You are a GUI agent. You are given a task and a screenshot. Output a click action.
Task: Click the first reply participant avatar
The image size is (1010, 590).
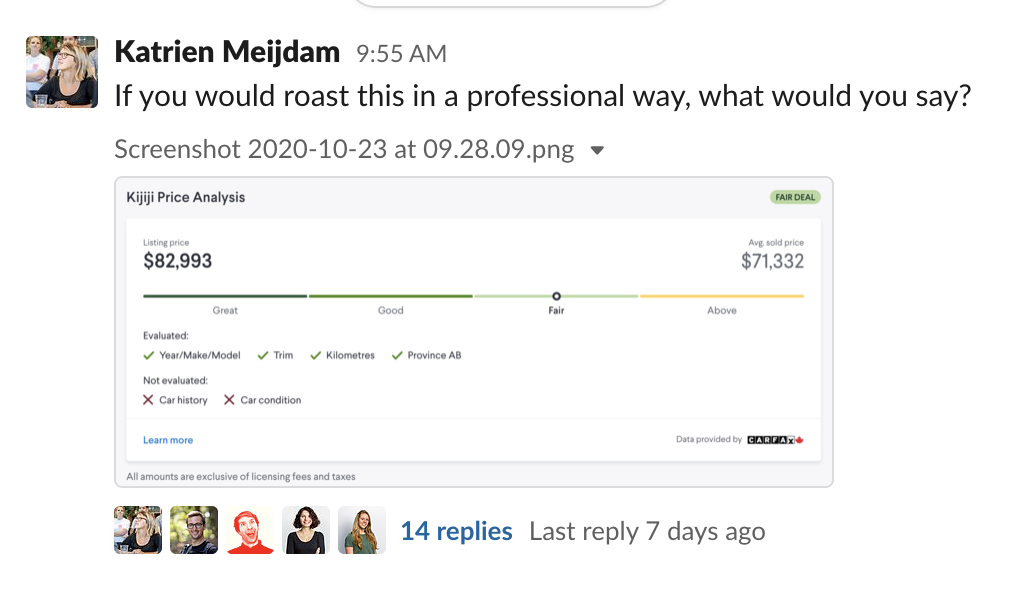[137, 529]
